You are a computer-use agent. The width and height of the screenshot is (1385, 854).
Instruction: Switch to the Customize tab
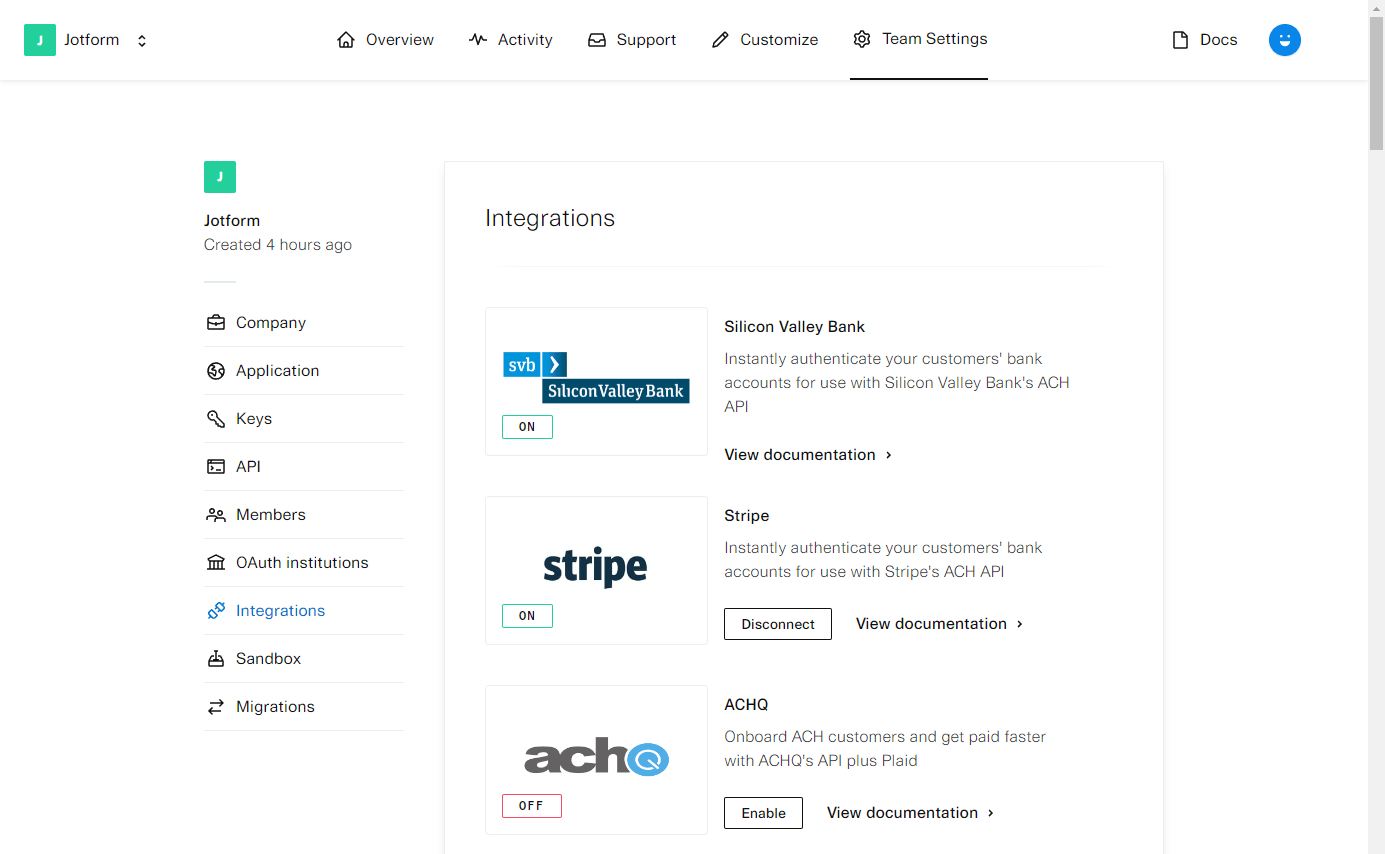[x=764, y=40]
